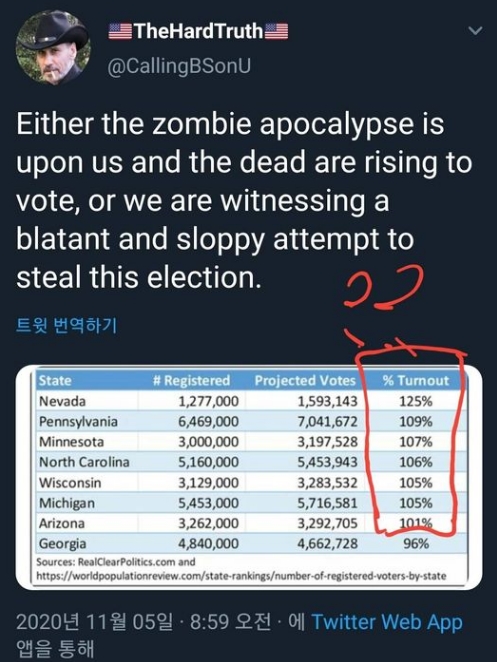497x662 pixels.
Task: Expand the tweet options chevron
Action: [476, 30]
